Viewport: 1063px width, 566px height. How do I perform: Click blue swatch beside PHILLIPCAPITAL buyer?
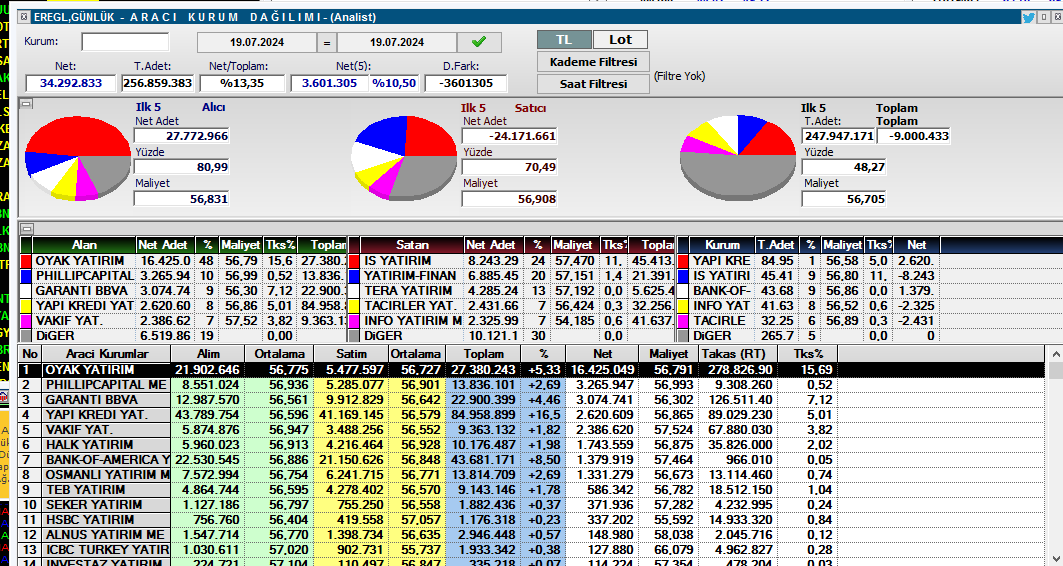pyautogui.click(x=26, y=276)
